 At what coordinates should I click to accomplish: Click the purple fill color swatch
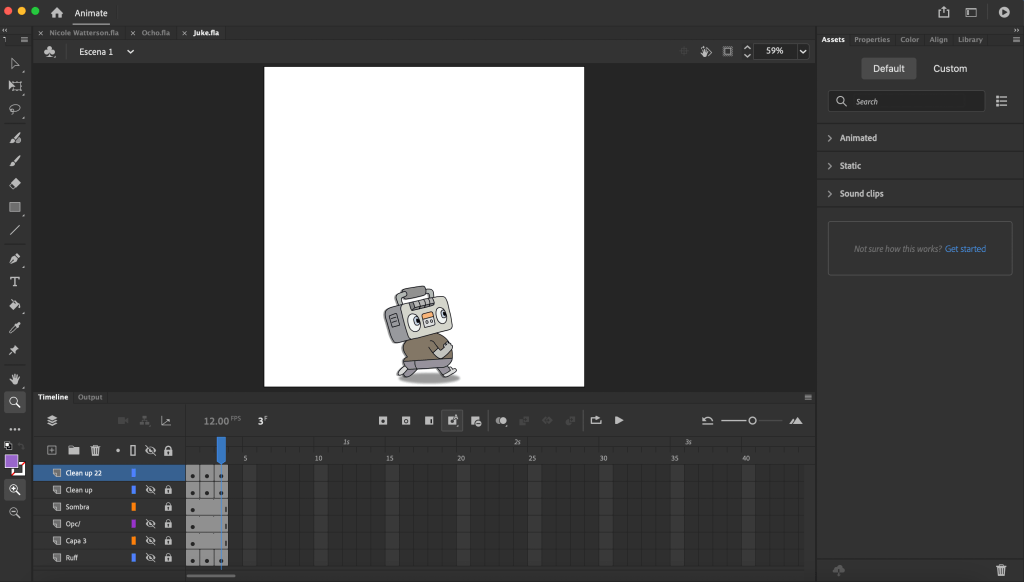[12, 461]
